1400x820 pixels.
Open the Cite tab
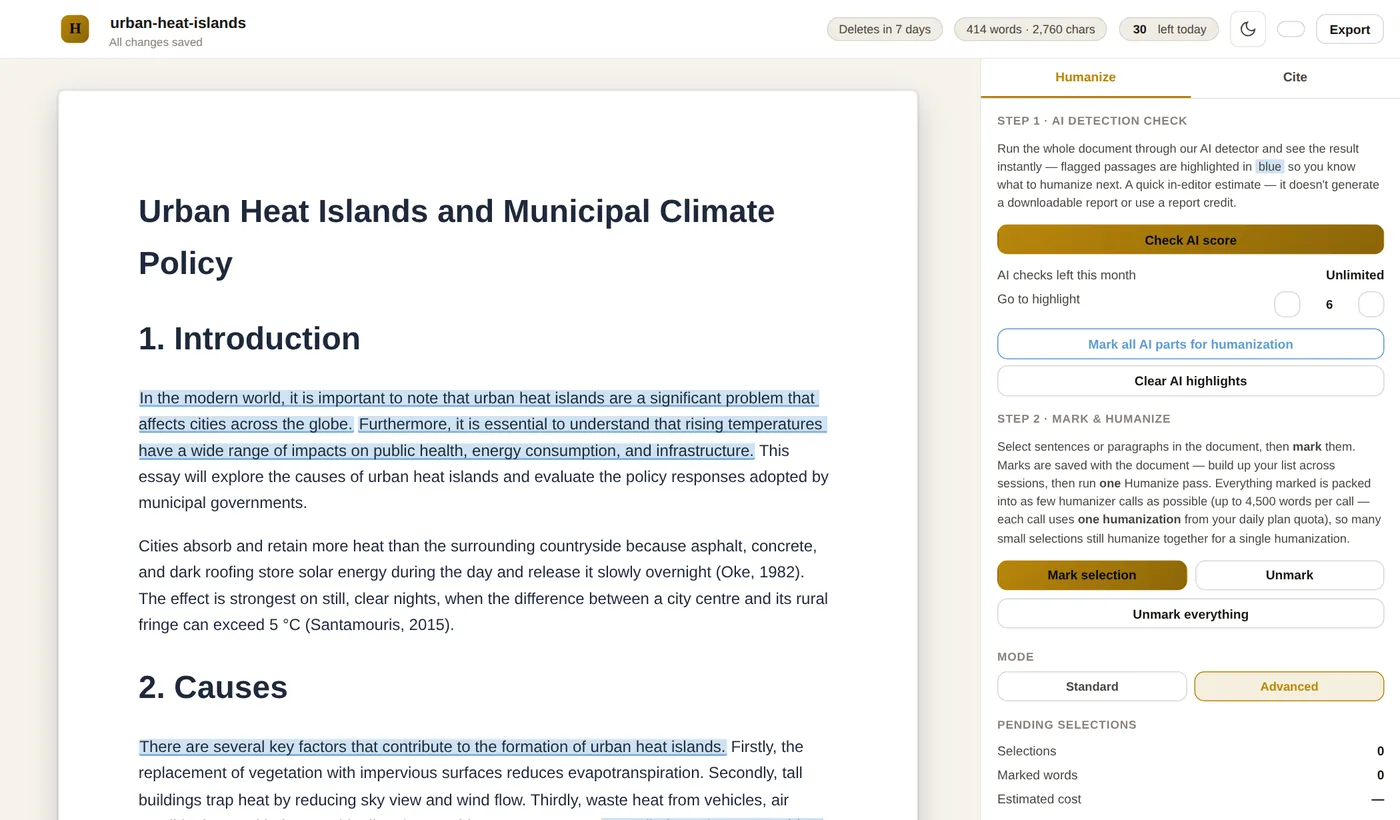[1295, 77]
